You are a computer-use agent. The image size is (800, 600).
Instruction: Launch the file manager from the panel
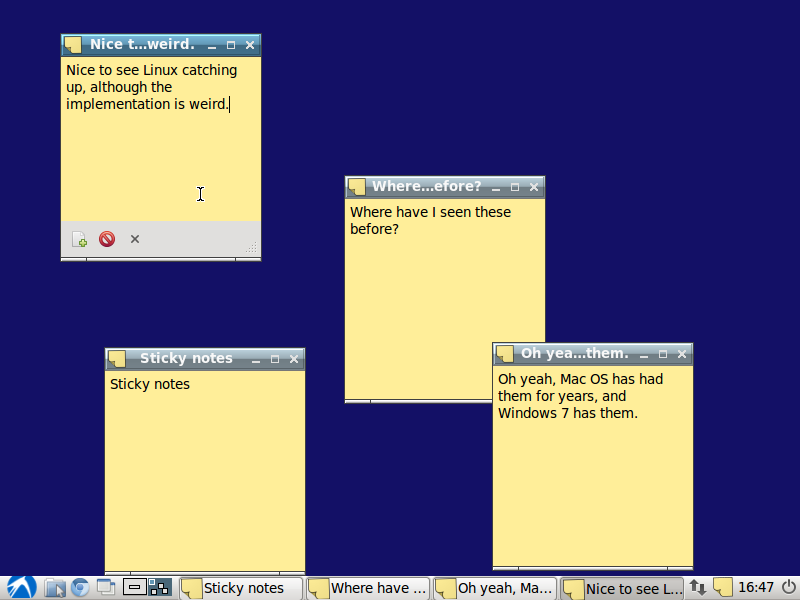click(55, 588)
